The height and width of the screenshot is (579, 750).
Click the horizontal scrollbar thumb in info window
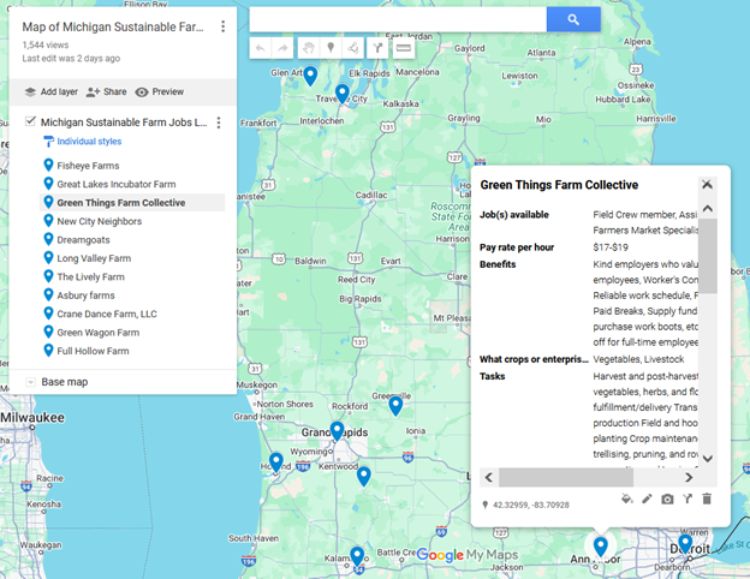566,478
